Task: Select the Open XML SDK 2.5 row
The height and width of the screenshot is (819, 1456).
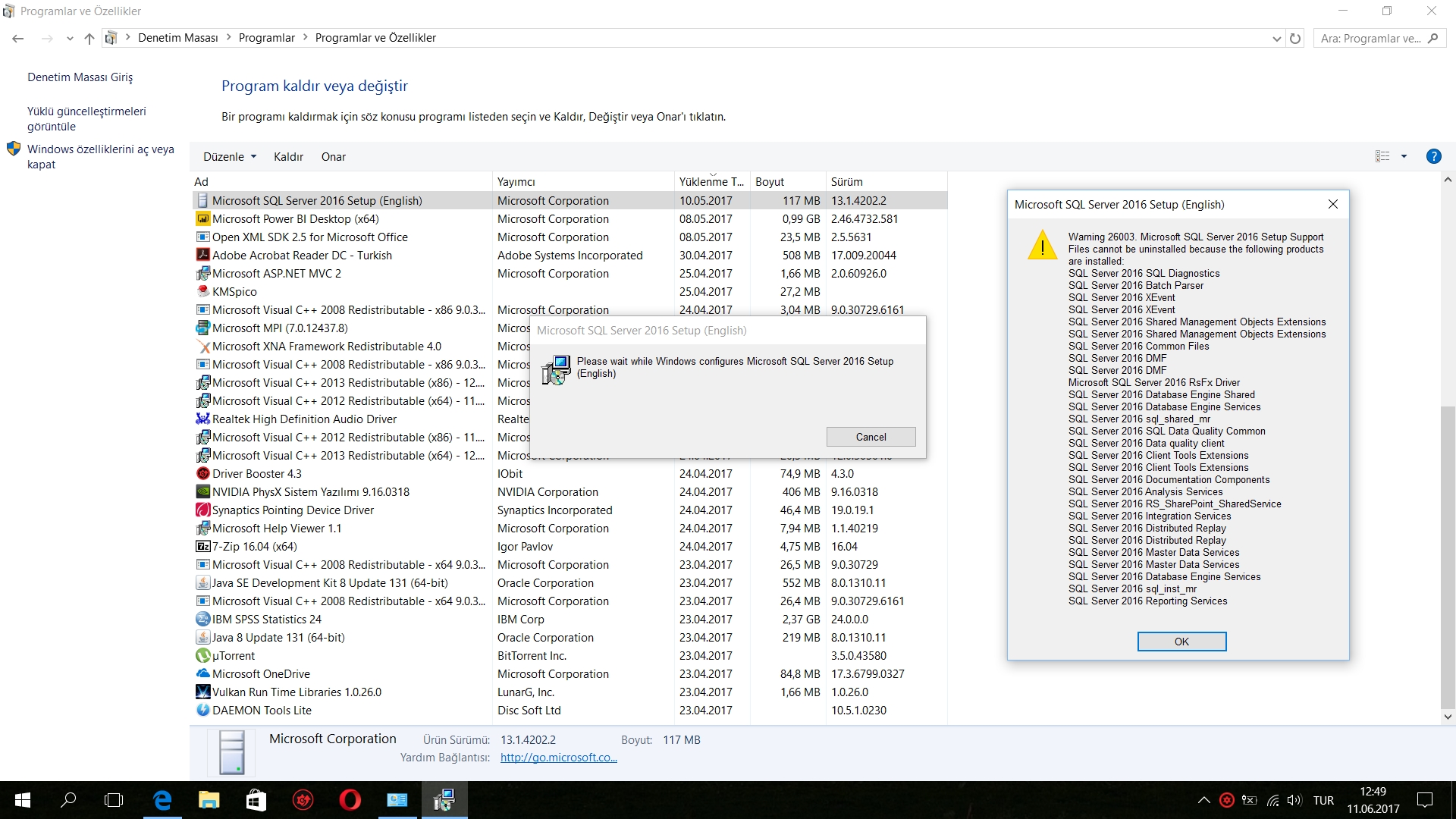Action: click(570, 237)
